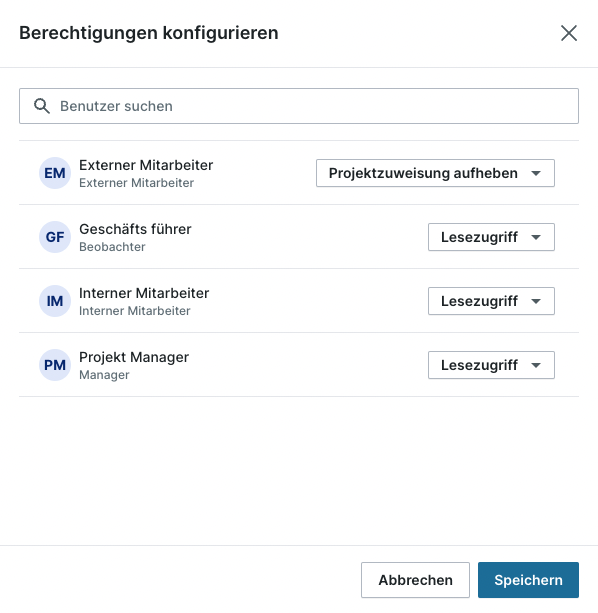Save permissions with Speichern button
The image size is (598, 613).
click(x=528, y=580)
